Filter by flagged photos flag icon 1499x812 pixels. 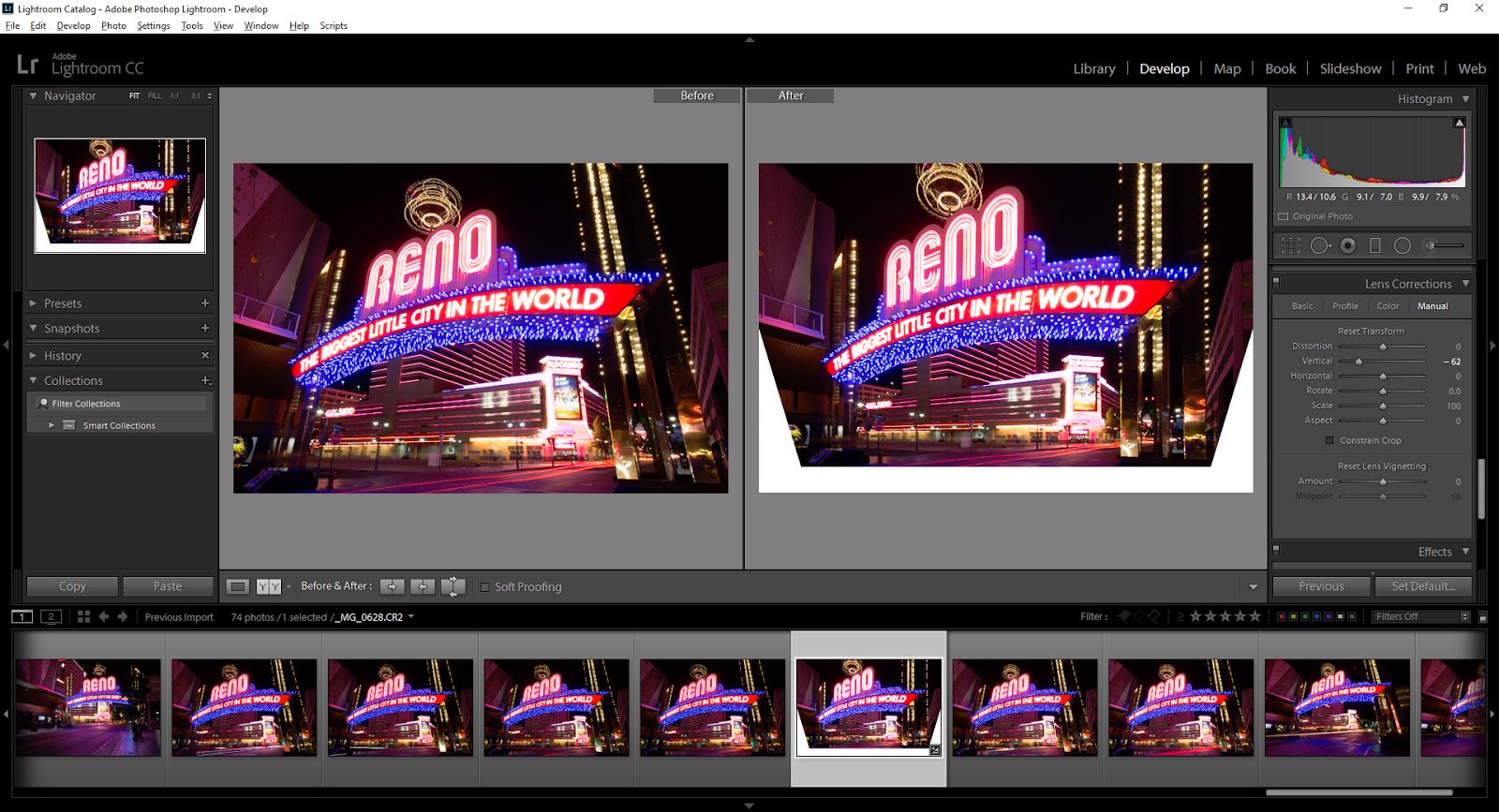[x=1124, y=616]
